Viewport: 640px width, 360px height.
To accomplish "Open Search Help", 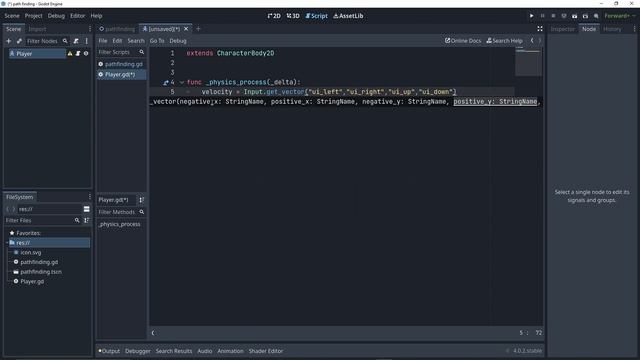I will click(x=504, y=41).
